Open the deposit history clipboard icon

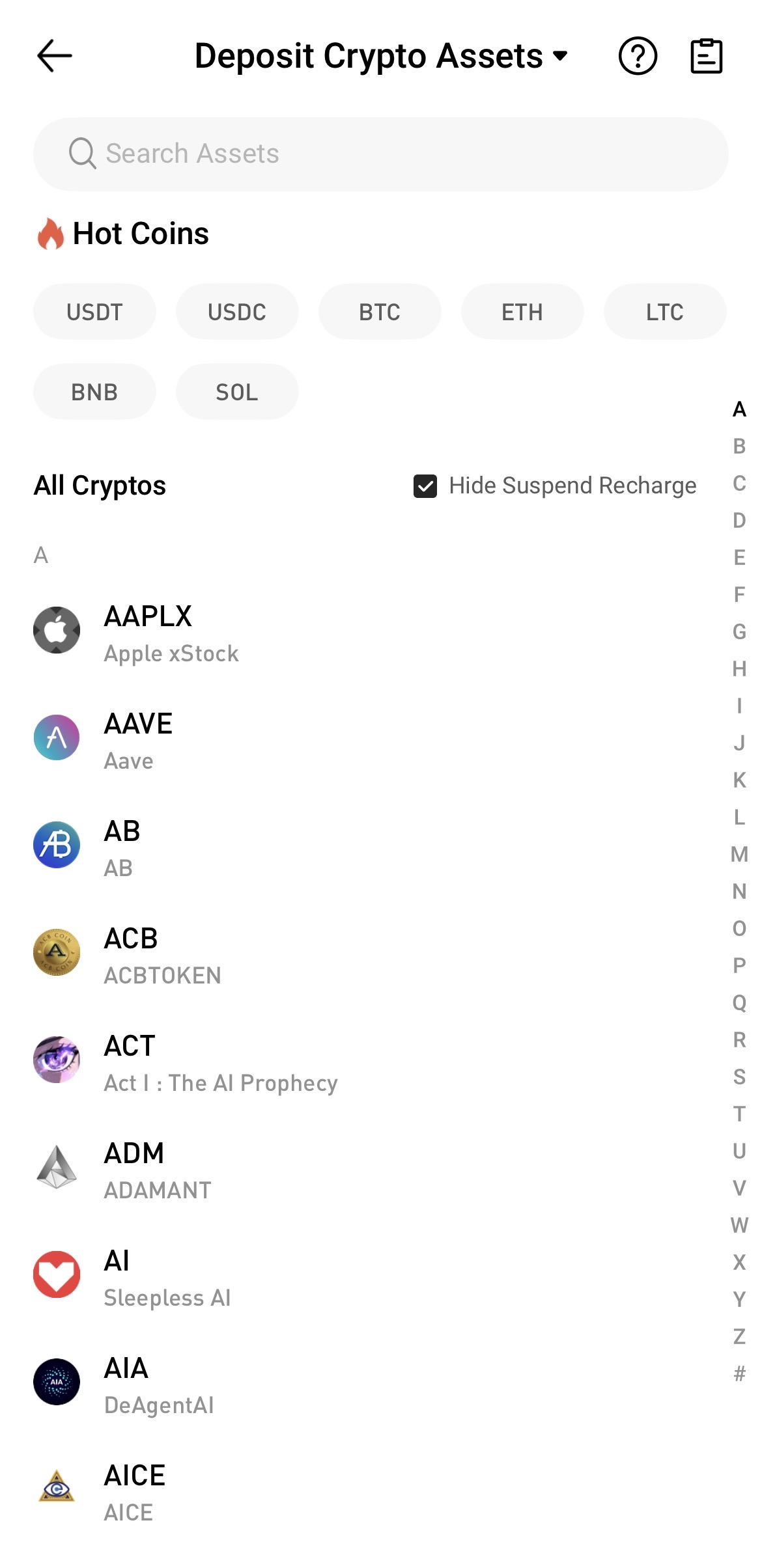click(706, 56)
